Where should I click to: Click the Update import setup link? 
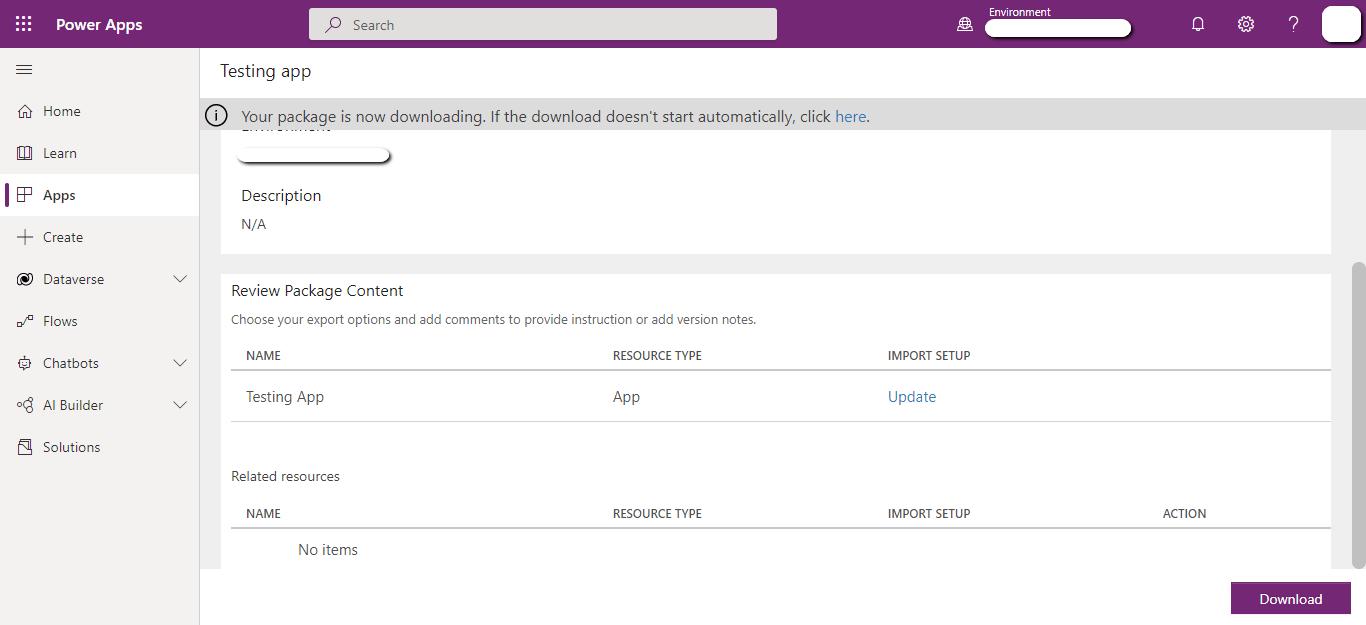click(x=912, y=396)
